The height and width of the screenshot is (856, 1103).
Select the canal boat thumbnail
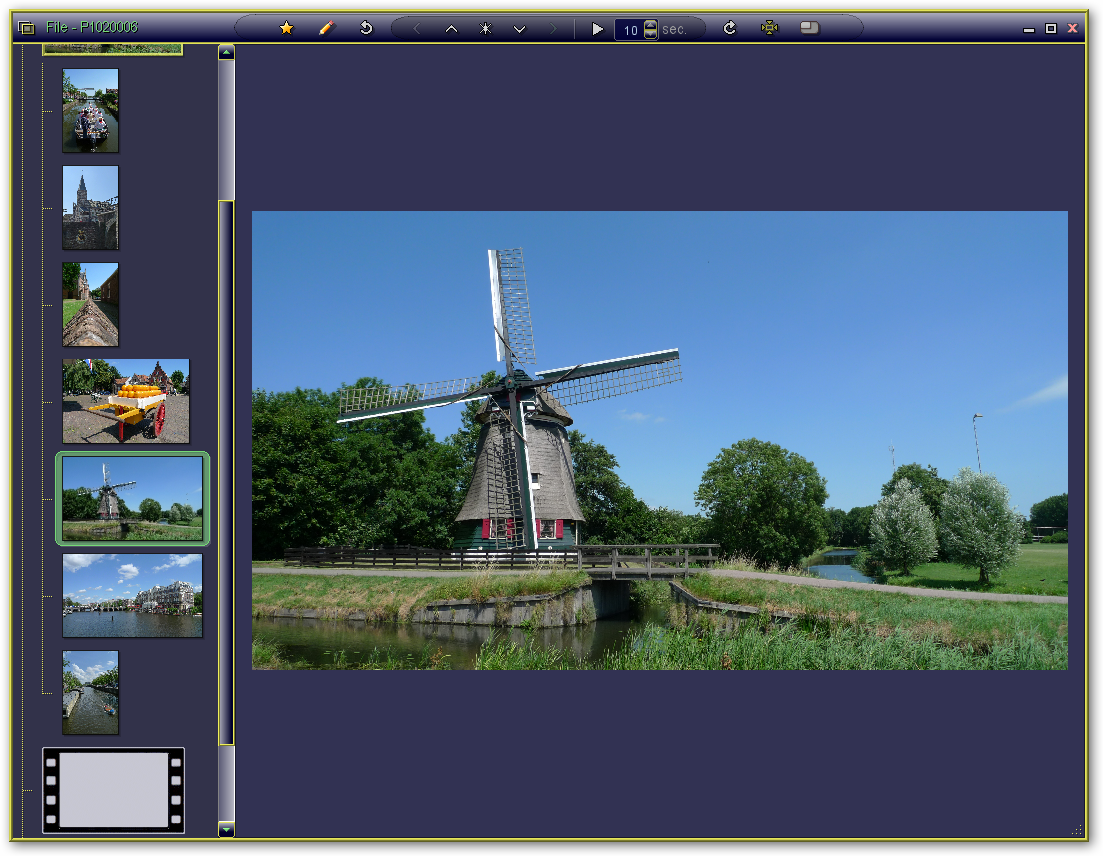coord(91,110)
